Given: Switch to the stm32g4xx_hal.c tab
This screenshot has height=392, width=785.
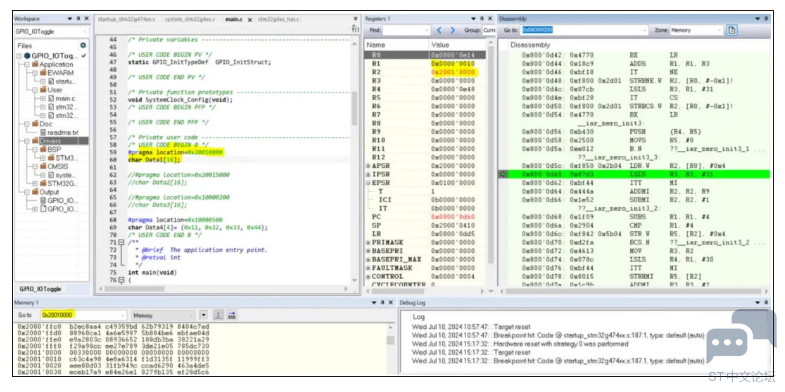Looking at the screenshot, I should pyautogui.click(x=278, y=19).
